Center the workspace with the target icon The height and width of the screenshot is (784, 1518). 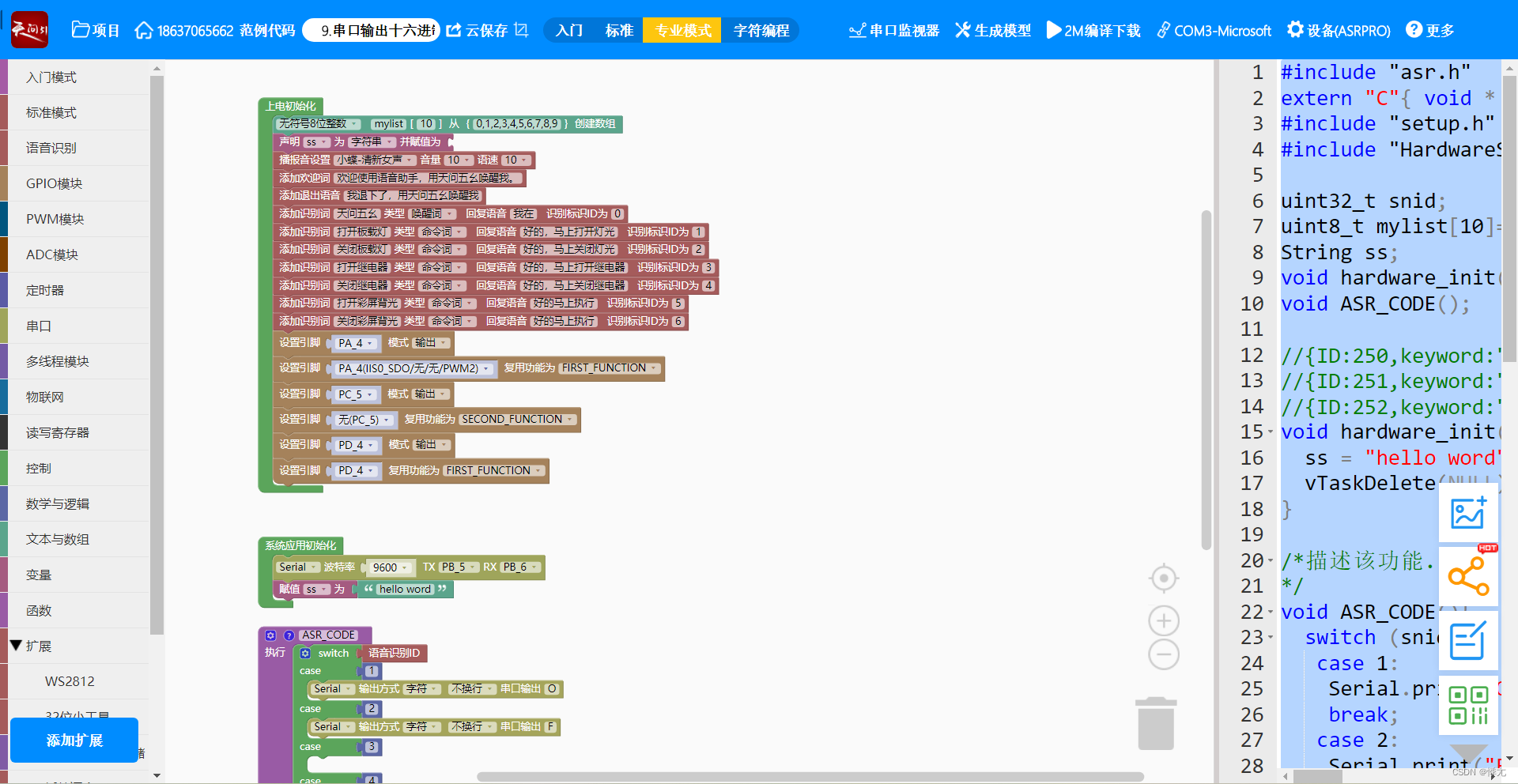1164,579
